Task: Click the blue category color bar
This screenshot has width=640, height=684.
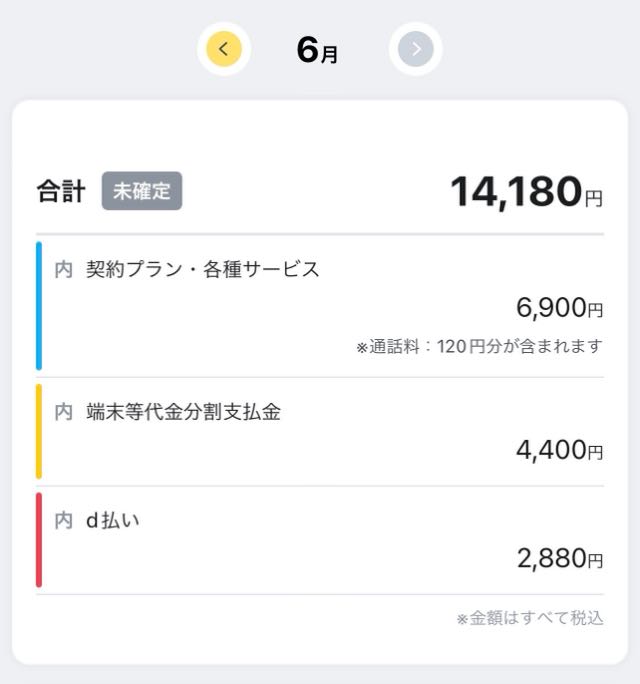Action: coord(39,306)
